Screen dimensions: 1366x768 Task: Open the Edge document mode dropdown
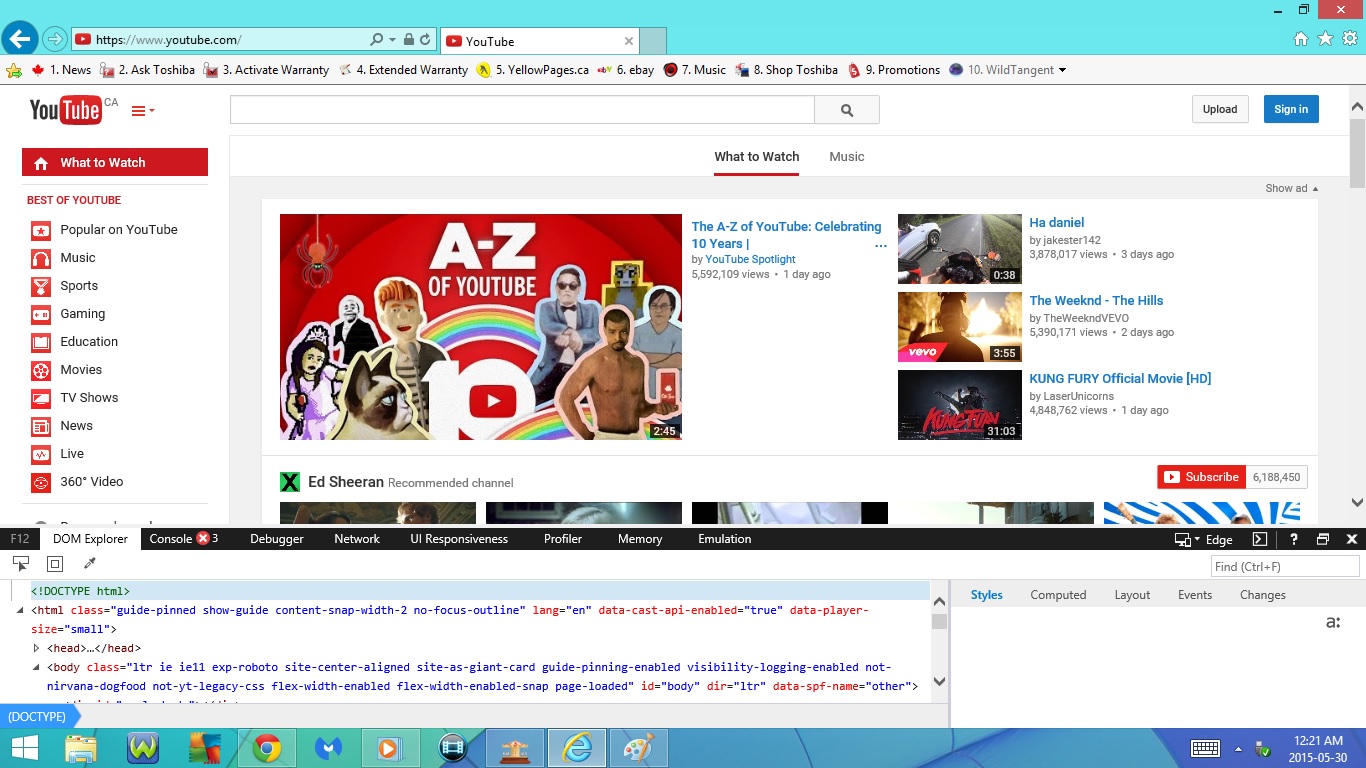click(x=1203, y=539)
